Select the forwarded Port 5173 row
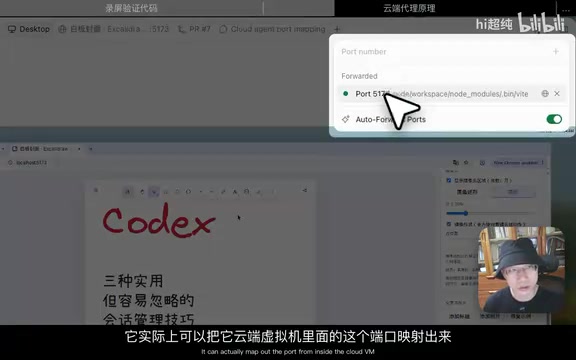This screenshot has width=576, height=360. click(452, 94)
